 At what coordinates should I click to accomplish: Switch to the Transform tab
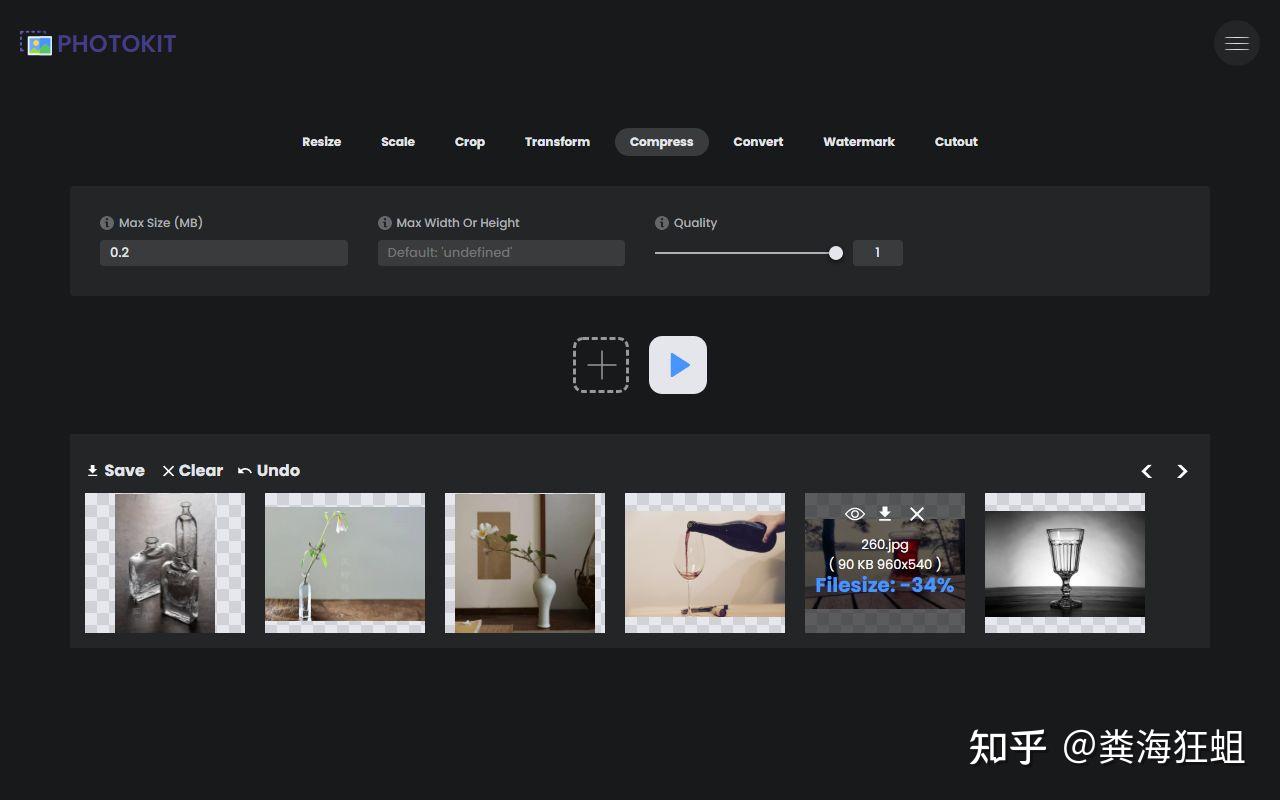click(557, 142)
